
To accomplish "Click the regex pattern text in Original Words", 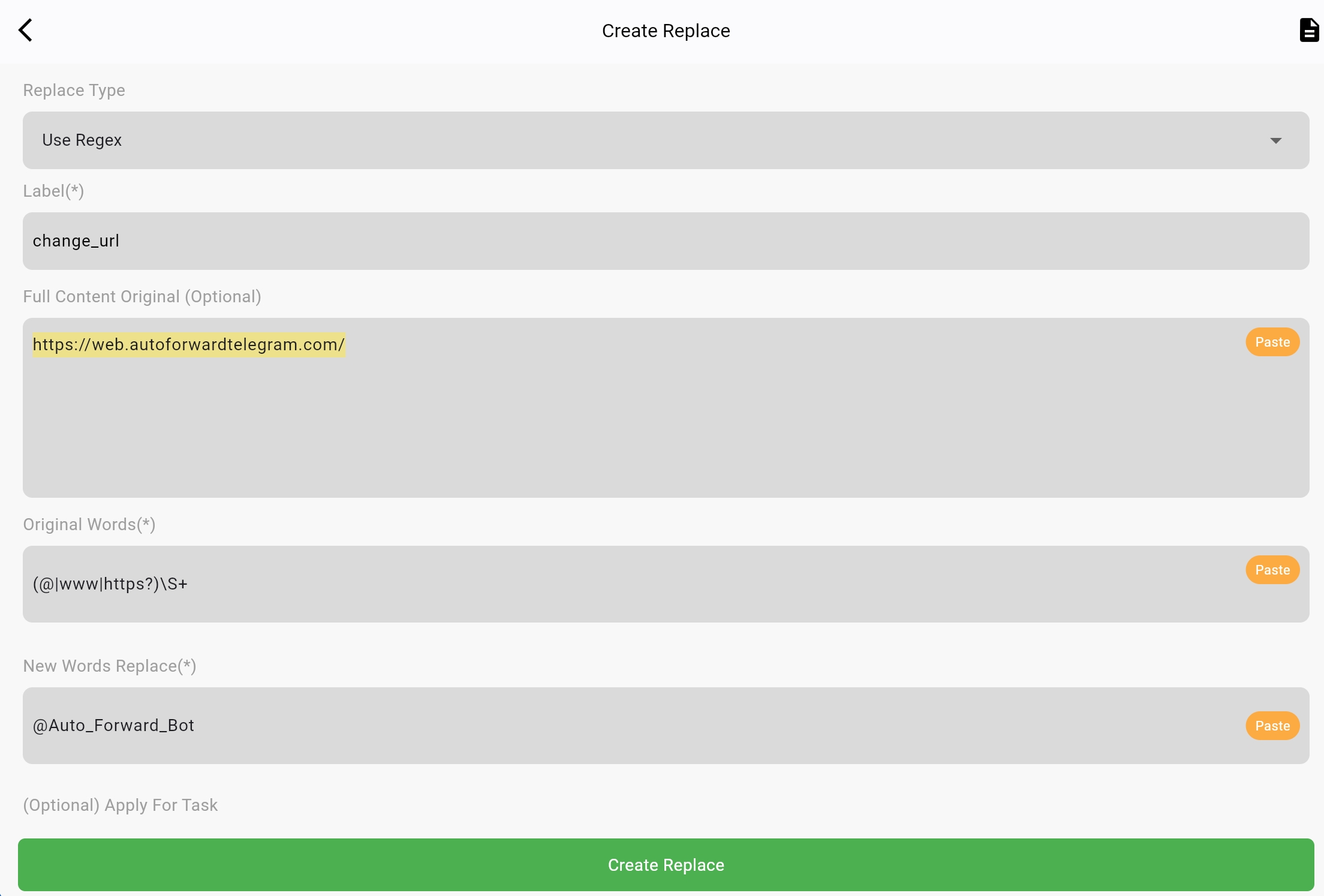I will (110, 584).
